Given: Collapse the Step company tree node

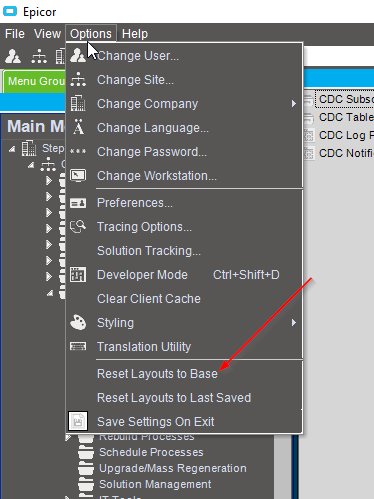Looking at the screenshot, I should [12, 149].
